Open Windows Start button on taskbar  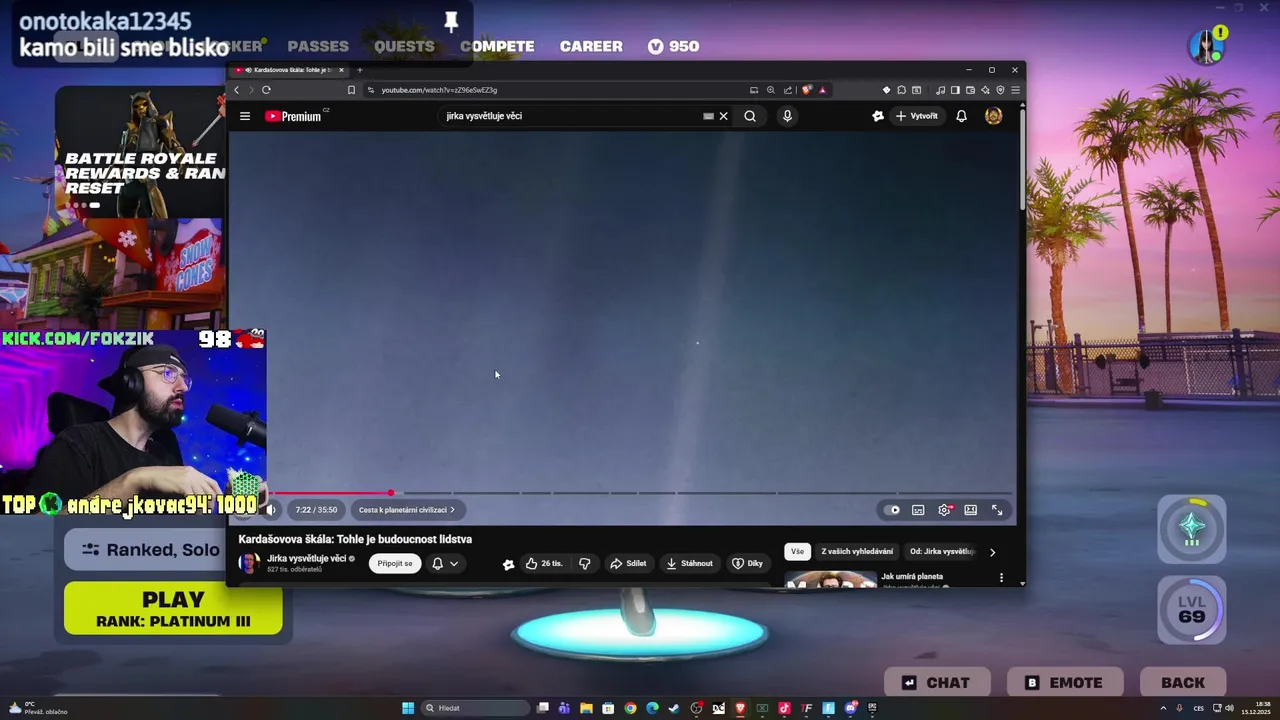(x=408, y=708)
